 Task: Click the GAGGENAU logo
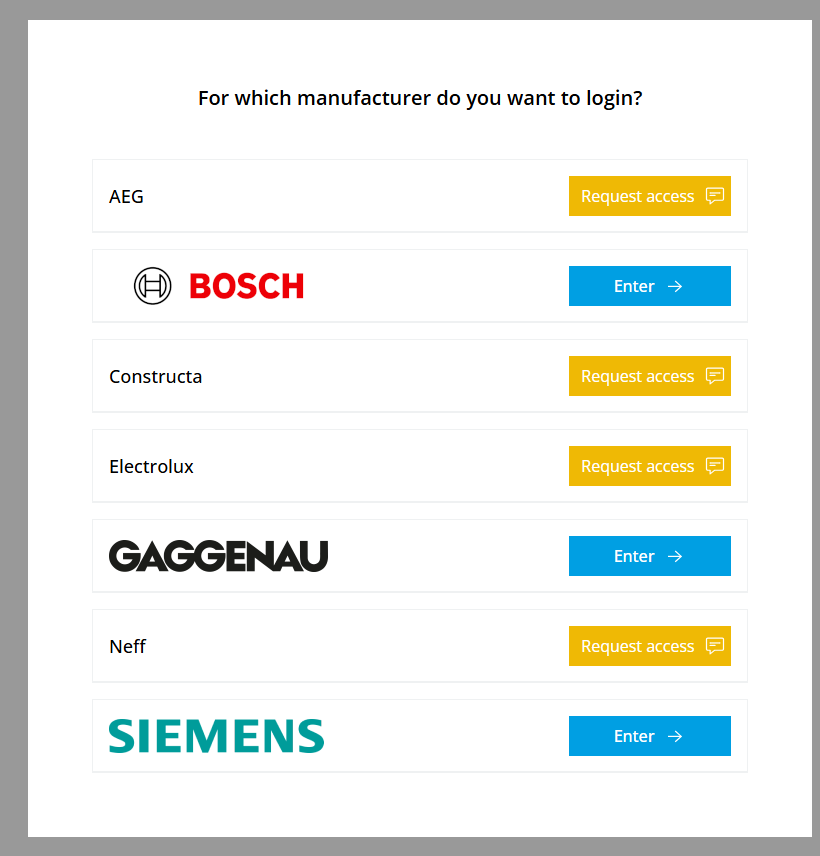[218, 556]
